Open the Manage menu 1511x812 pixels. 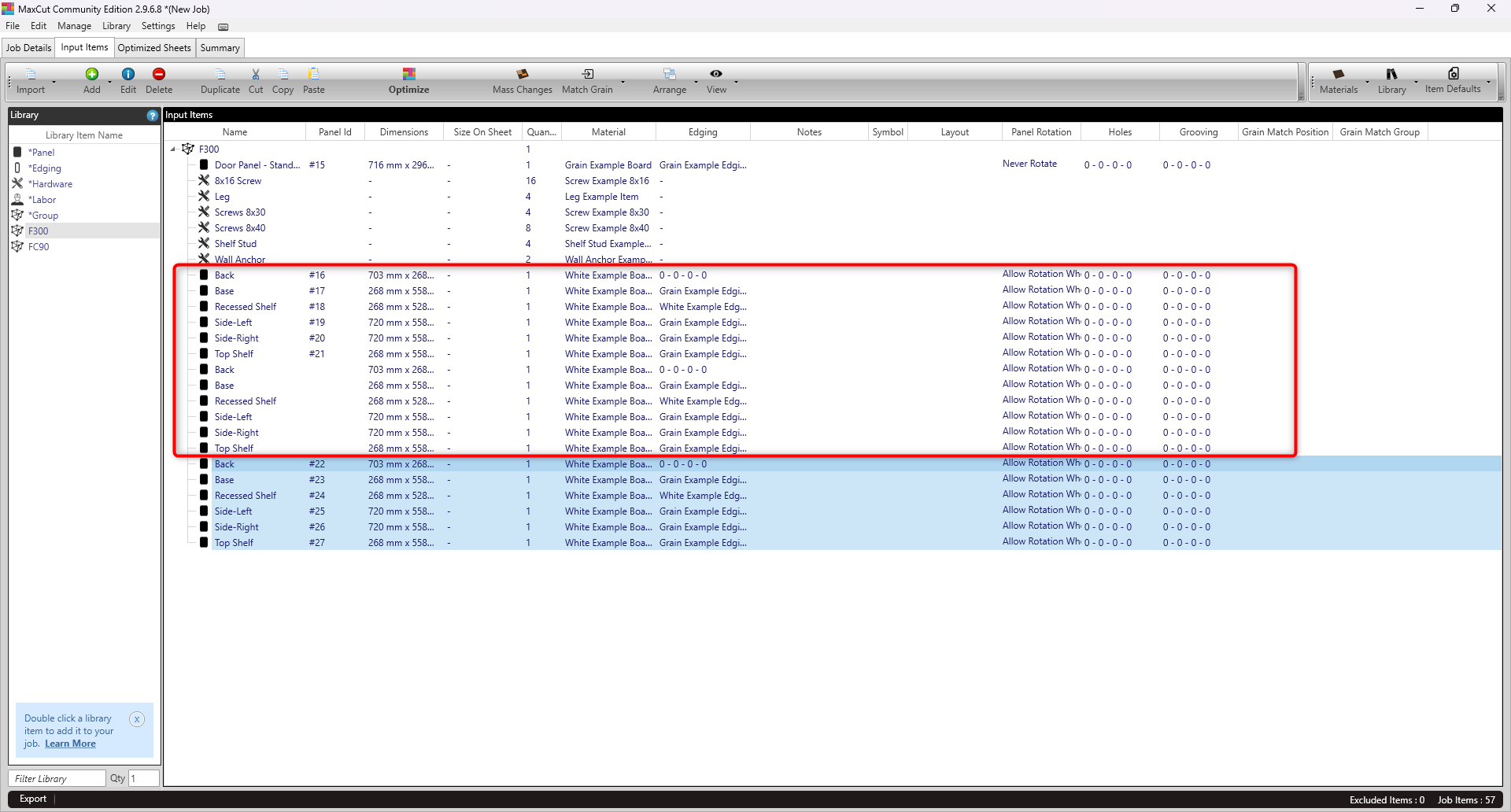click(74, 26)
